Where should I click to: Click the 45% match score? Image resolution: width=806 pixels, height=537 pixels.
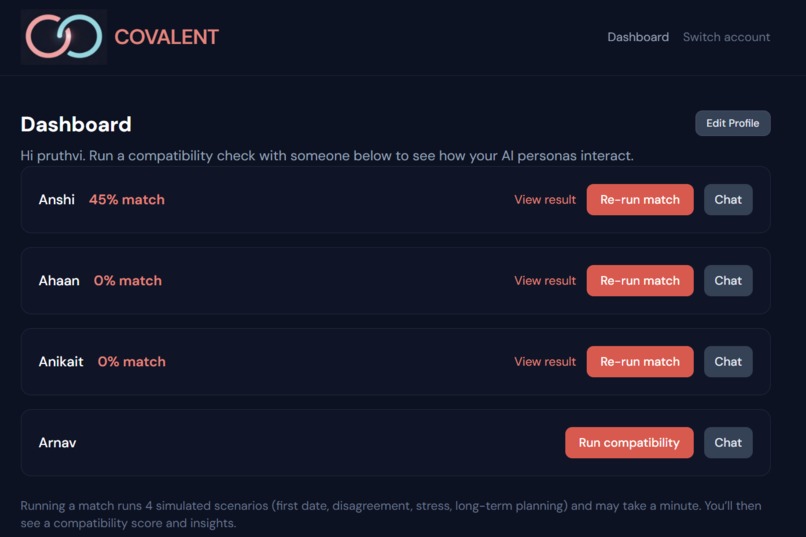[127, 200]
